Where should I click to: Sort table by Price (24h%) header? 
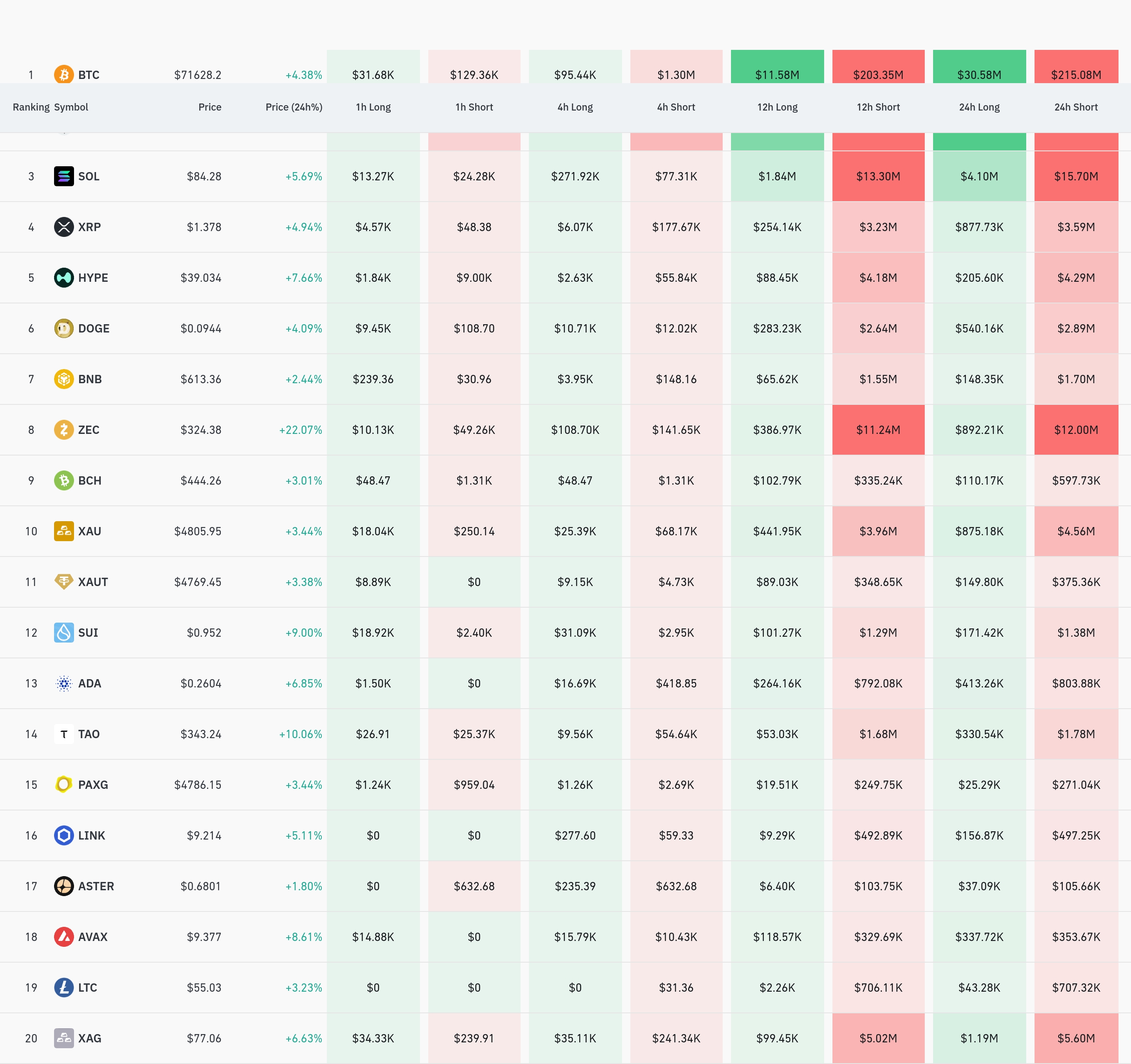294,107
